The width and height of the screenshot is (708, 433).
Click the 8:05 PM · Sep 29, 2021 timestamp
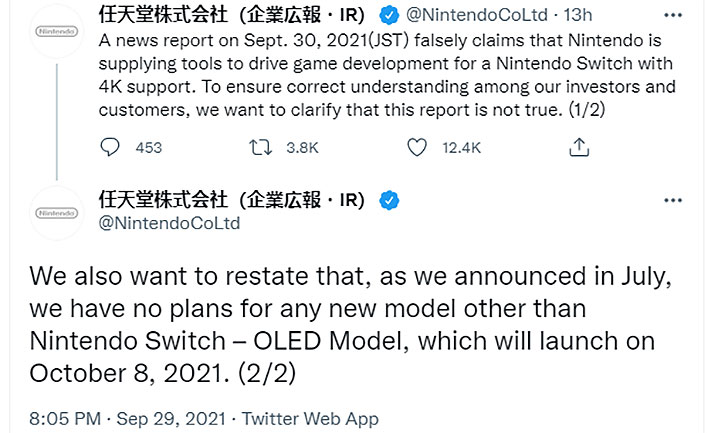[127, 419]
